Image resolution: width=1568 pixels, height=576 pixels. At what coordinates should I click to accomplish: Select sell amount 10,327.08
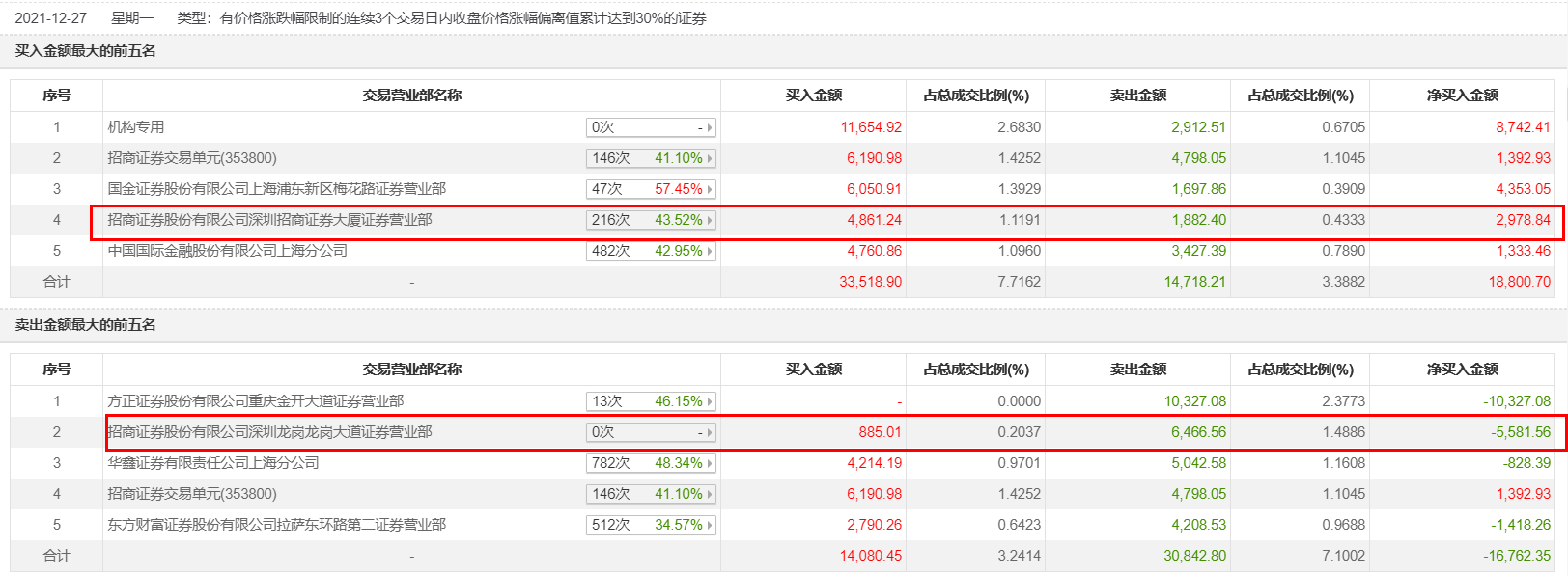tap(1195, 401)
